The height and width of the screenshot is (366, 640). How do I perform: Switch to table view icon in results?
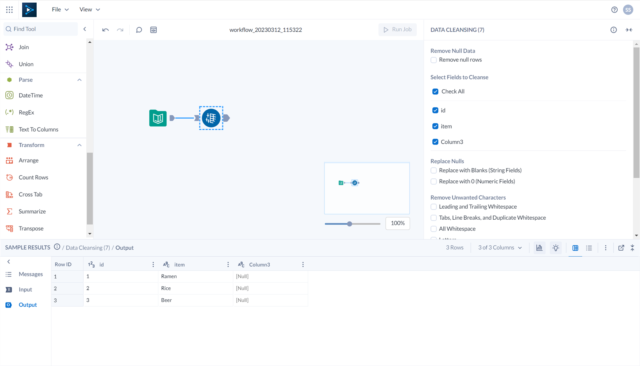[575, 248]
